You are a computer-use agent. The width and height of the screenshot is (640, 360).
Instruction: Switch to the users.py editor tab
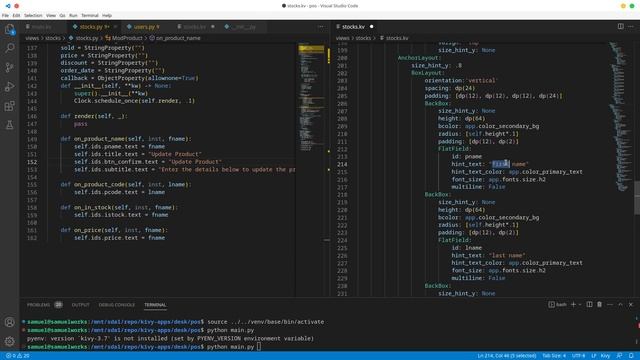pyautogui.click(x=143, y=27)
